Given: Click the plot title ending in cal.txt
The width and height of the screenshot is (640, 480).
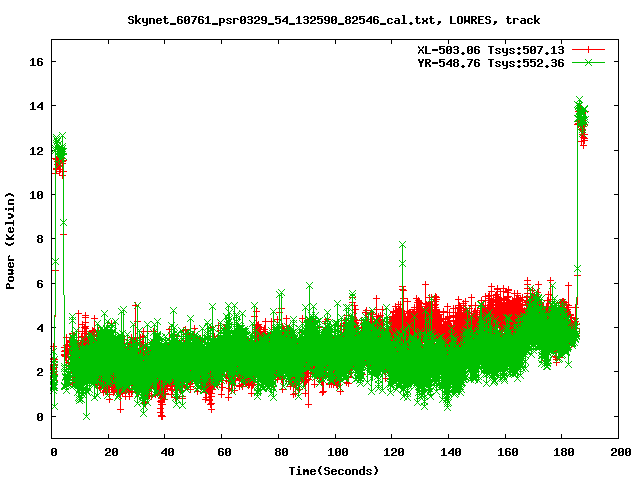Looking at the screenshot, I should [x=333, y=20].
